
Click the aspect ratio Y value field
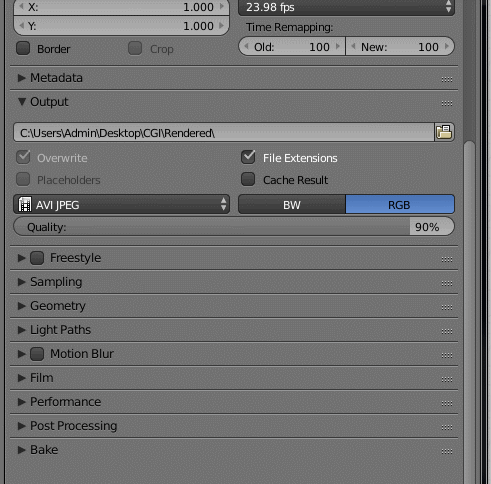tap(121, 26)
